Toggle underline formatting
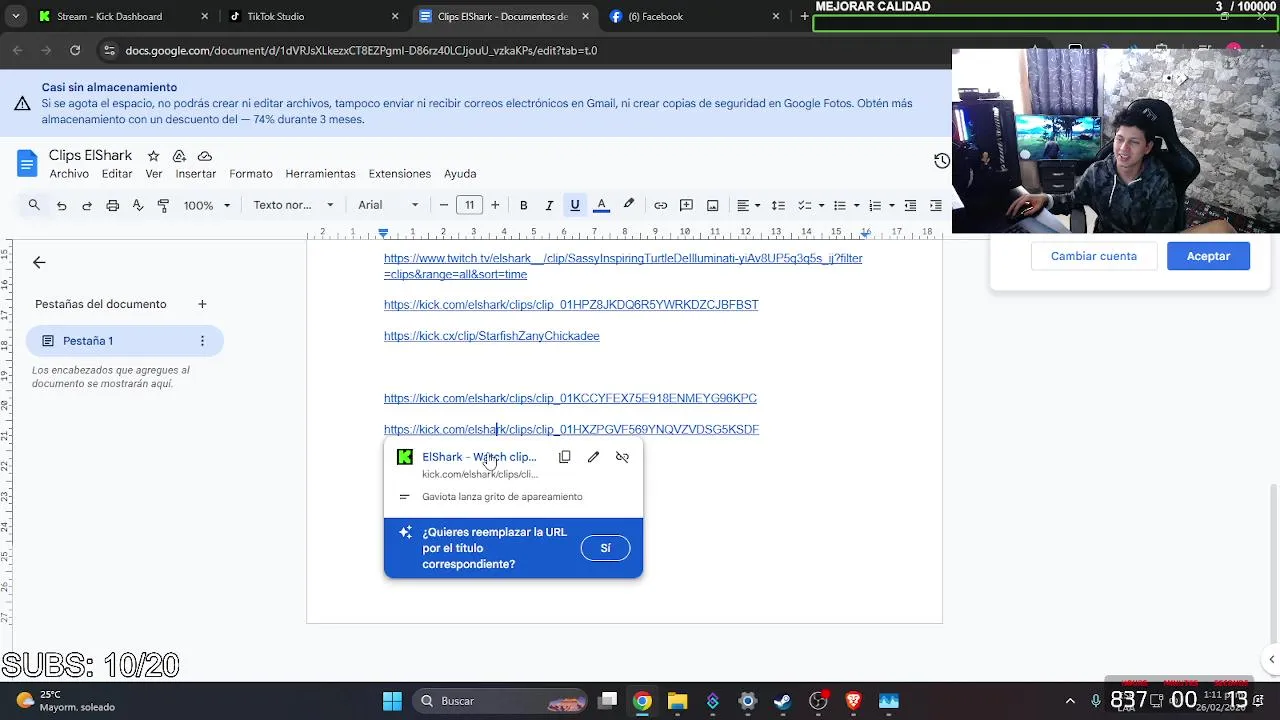Screen dimensions: 1280x720 (575, 205)
